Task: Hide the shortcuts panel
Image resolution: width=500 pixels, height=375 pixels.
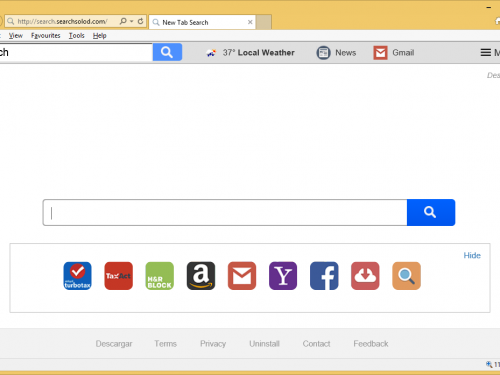Action: [x=472, y=255]
